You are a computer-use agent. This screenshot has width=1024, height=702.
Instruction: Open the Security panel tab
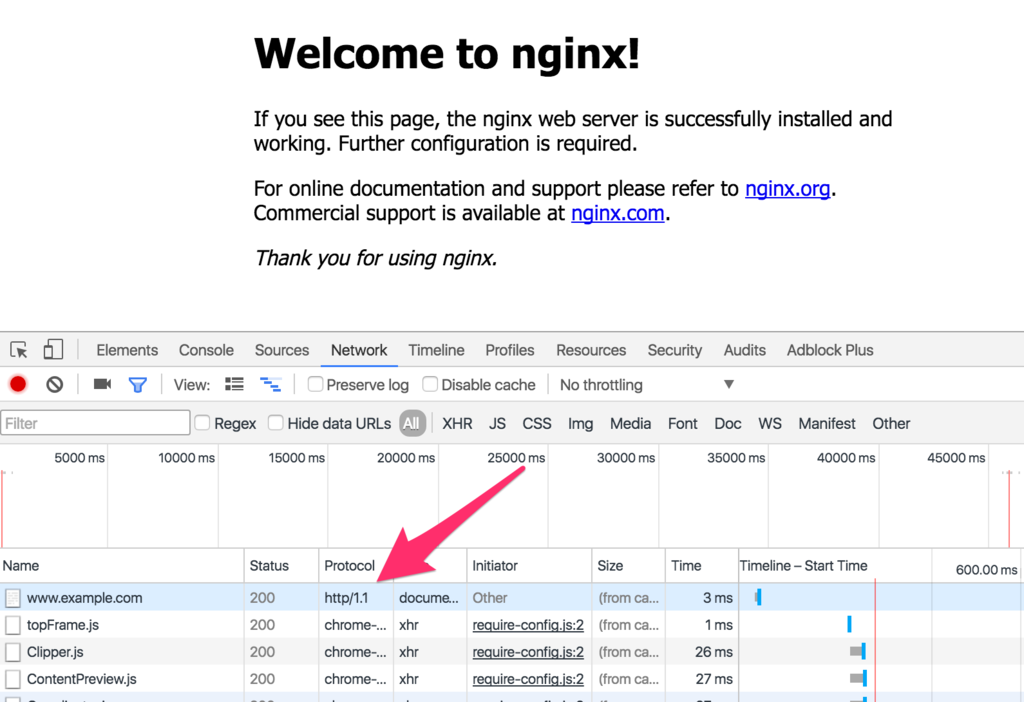674,350
